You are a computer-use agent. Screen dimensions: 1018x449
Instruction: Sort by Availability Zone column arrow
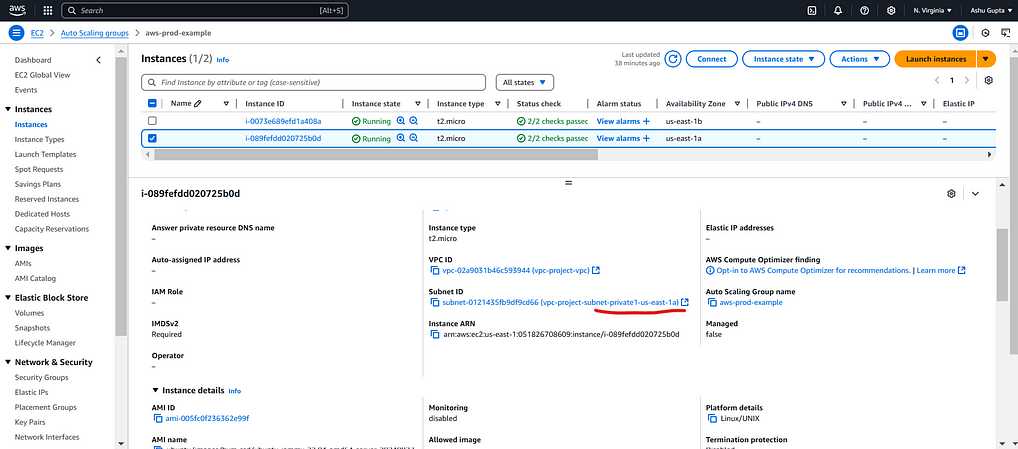[x=738, y=103]
